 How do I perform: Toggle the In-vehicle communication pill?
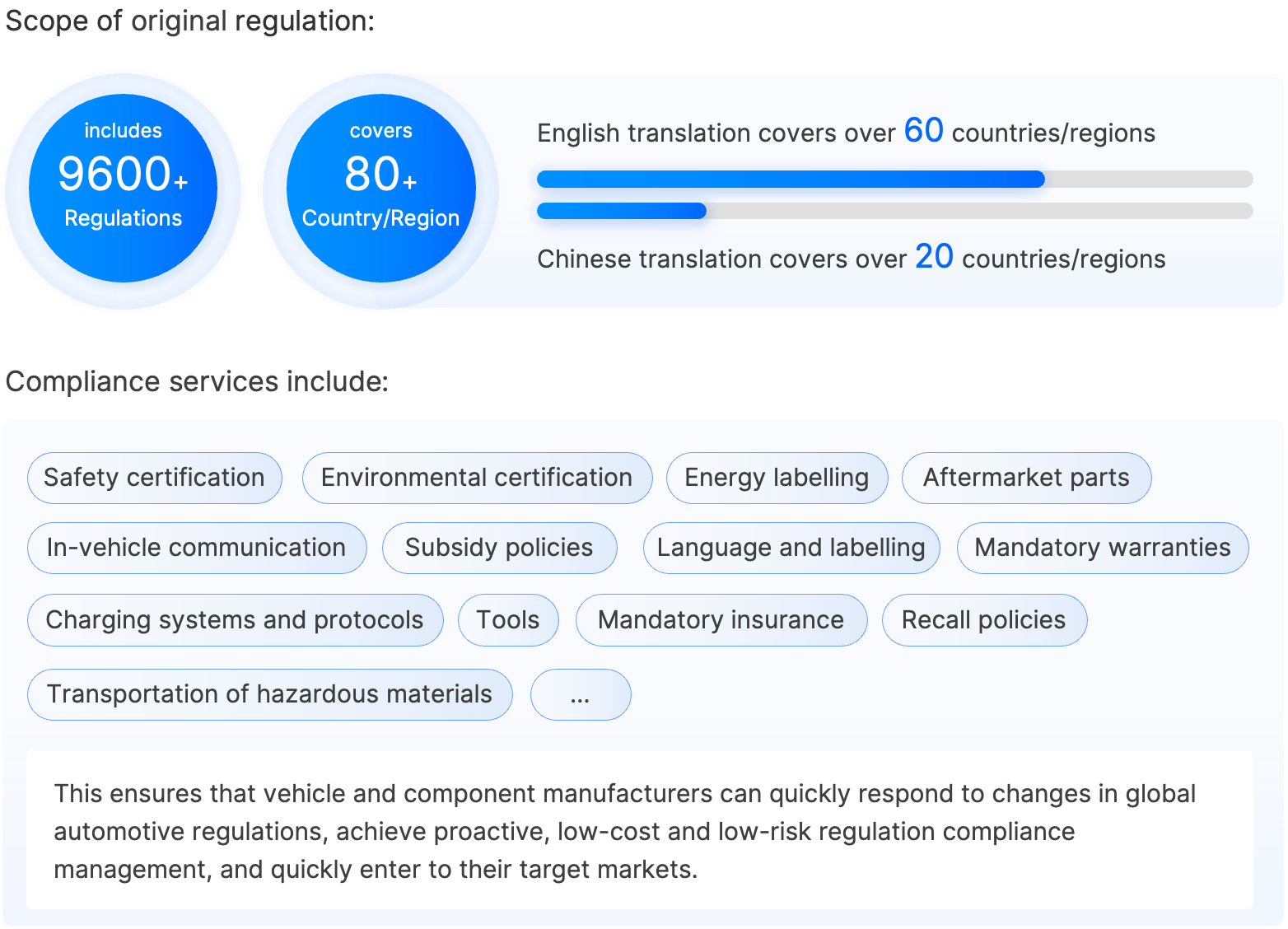tap(197, 548)
